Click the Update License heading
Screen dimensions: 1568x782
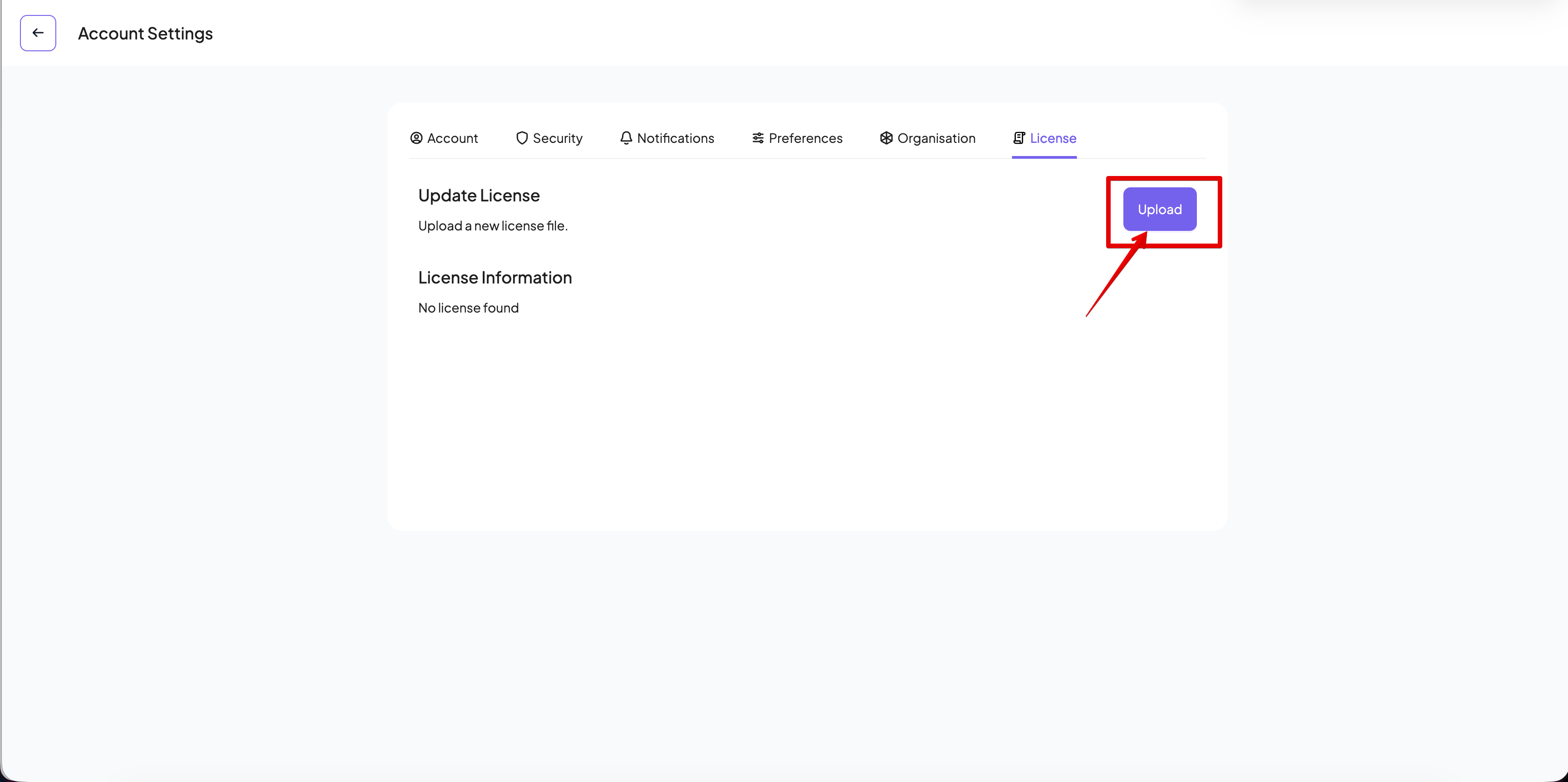point(479,195)
